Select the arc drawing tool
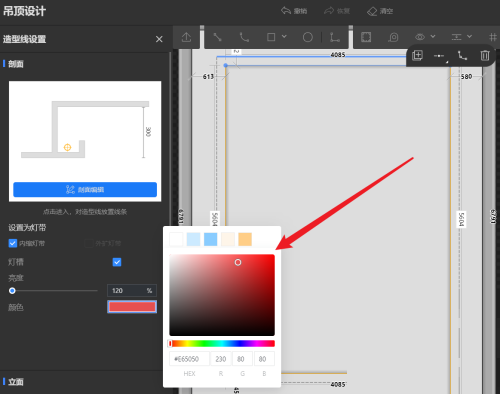 tap(244, 37)
